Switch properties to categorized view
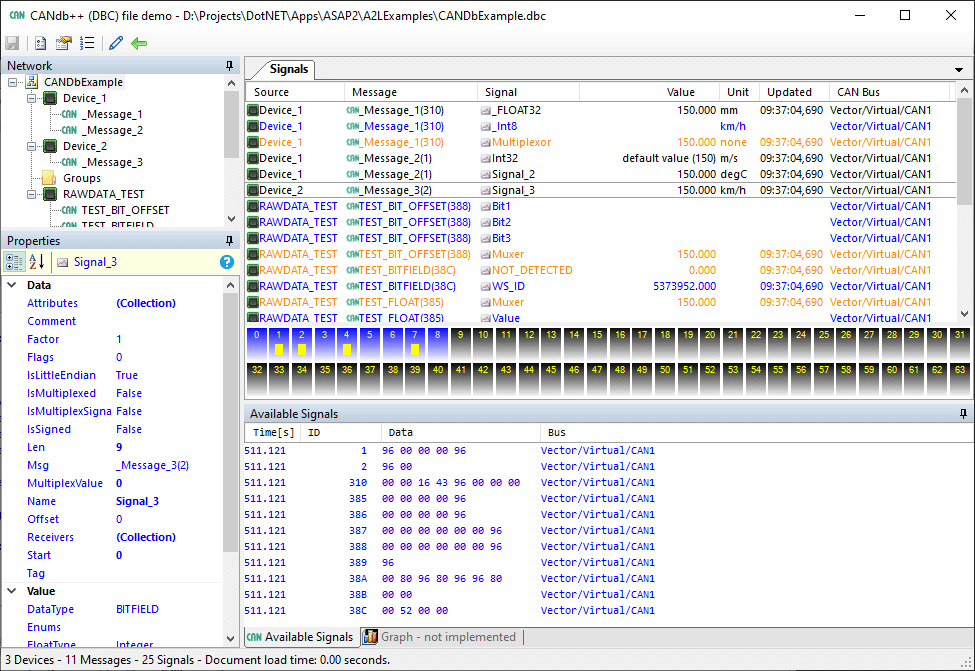975x671 pixels. [16, 262]
